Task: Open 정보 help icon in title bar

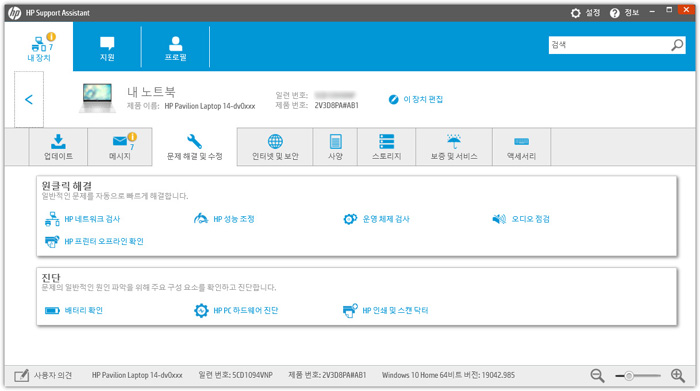Action: [615, 13]
